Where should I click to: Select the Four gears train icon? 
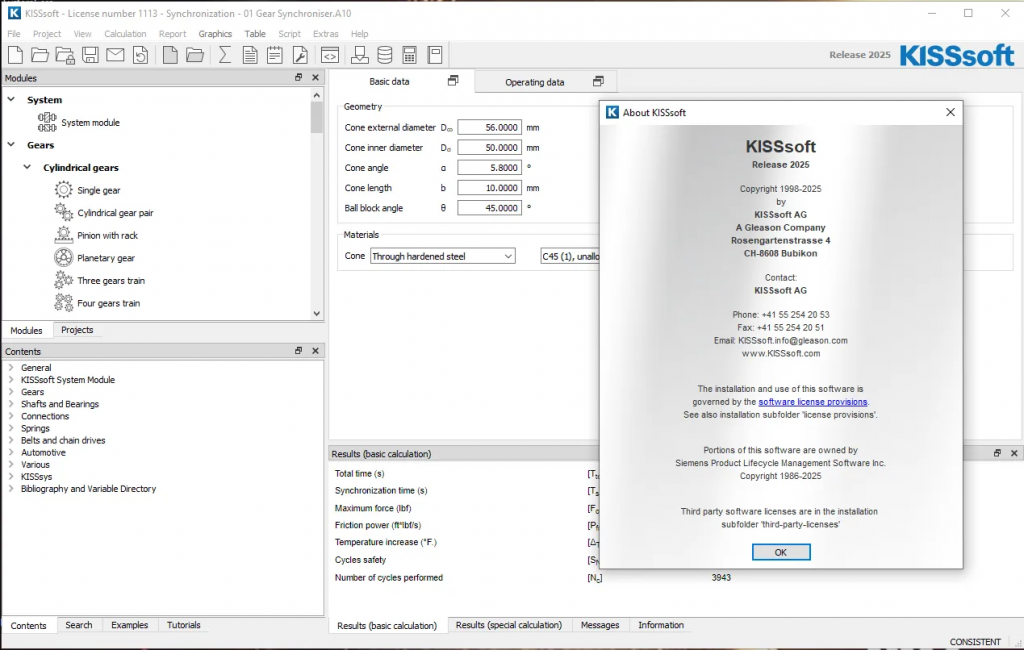pyautogui.click(x=63, y=302)
